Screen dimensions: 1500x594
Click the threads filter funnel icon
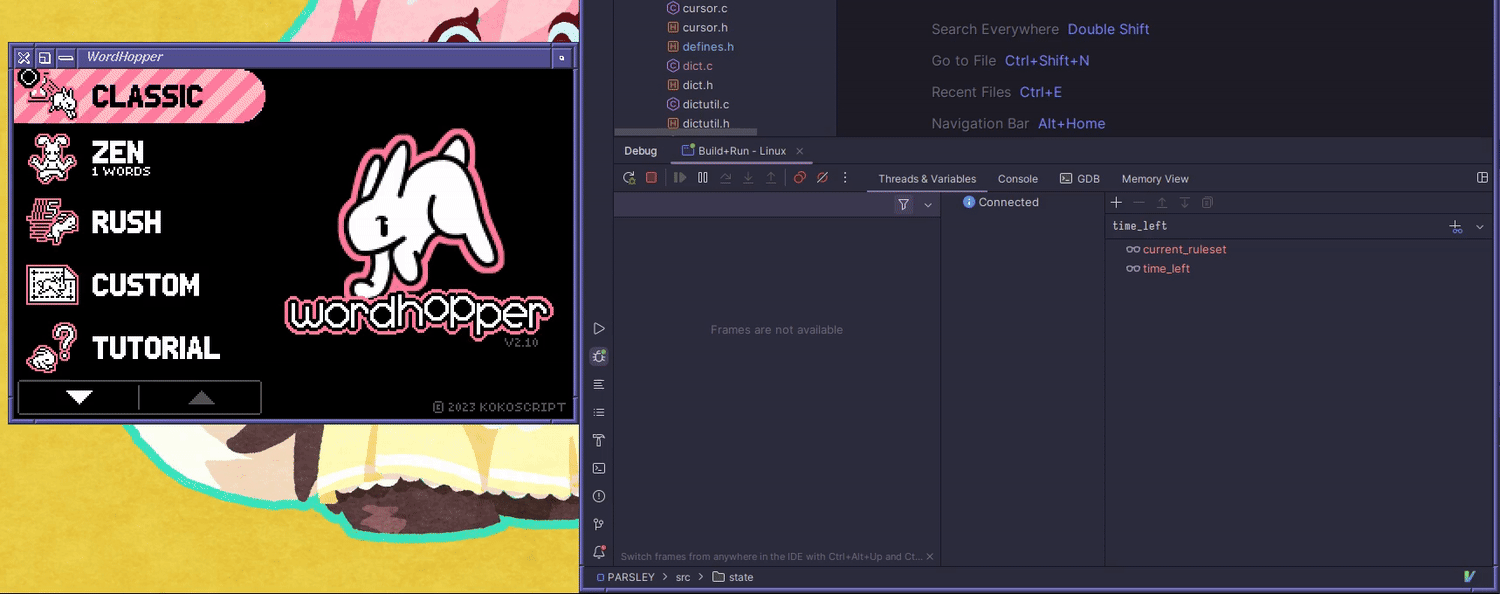[x=904, y=204]
